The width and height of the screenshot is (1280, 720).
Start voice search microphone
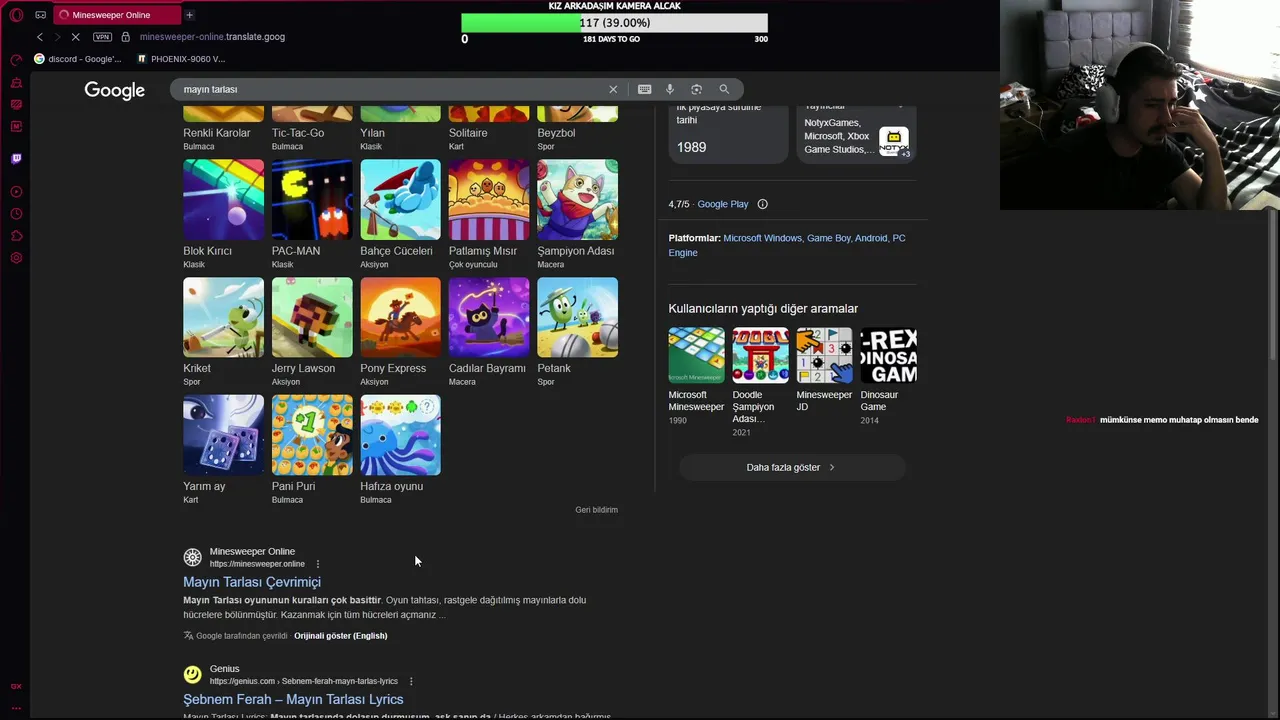tap(670, 89)
